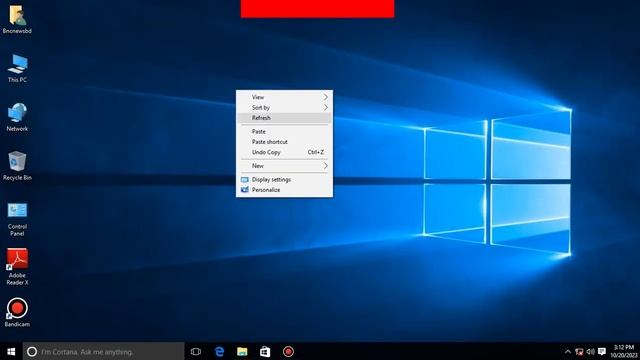The height and width of the screenshot is (360, 640).
Task: Click the View label in context menu
Action: 258,97
